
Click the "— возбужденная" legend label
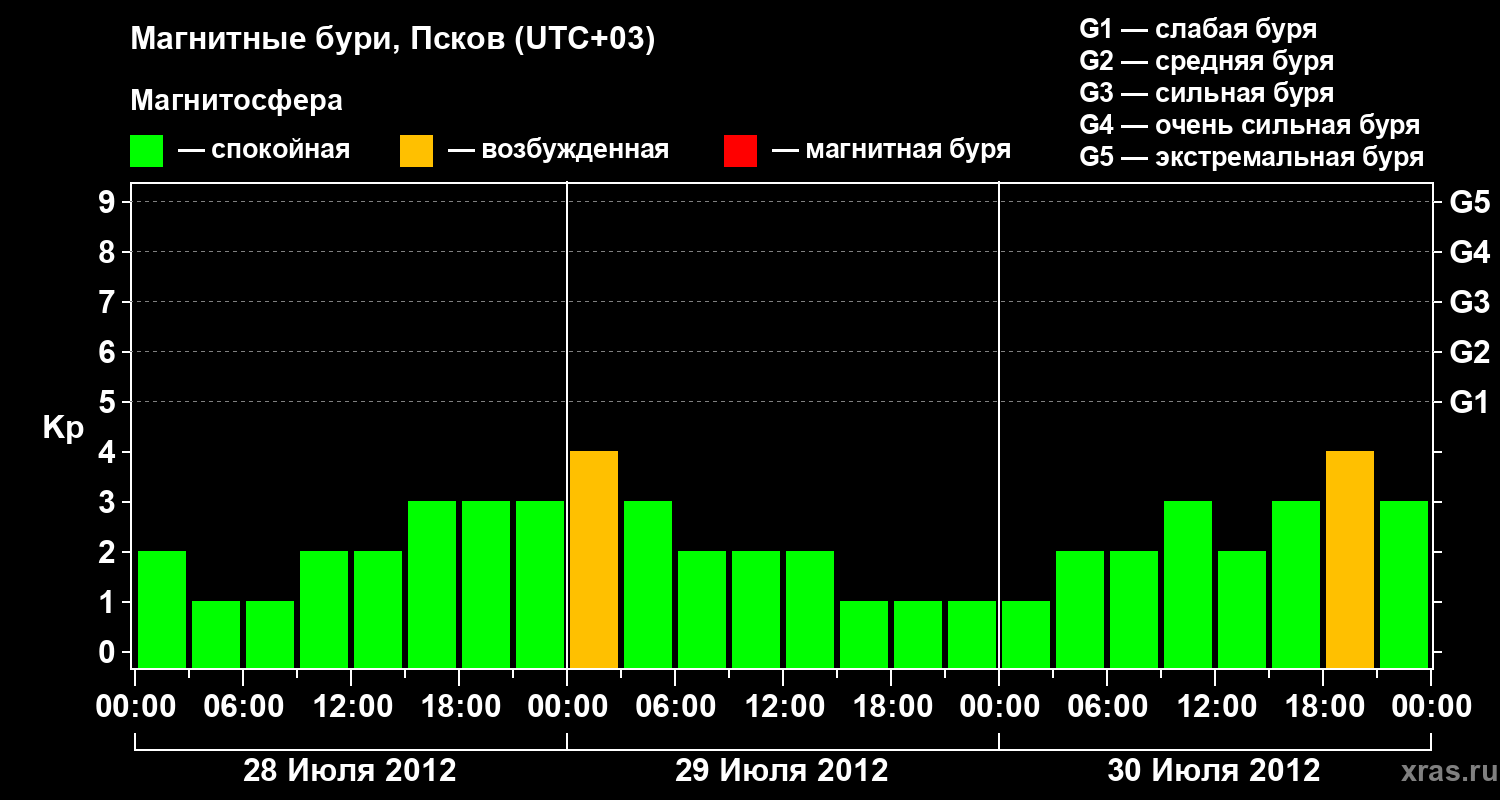pyautogui.click(x=558, y=151)
